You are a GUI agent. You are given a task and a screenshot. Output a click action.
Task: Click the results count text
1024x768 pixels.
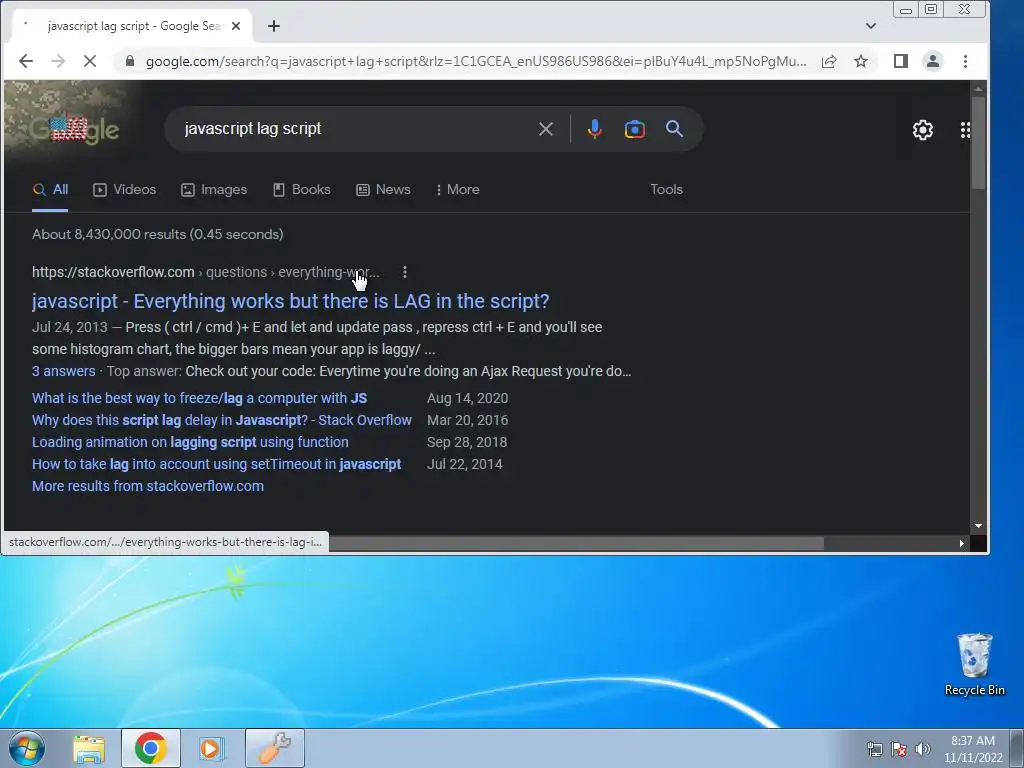(x=157, y=234)
